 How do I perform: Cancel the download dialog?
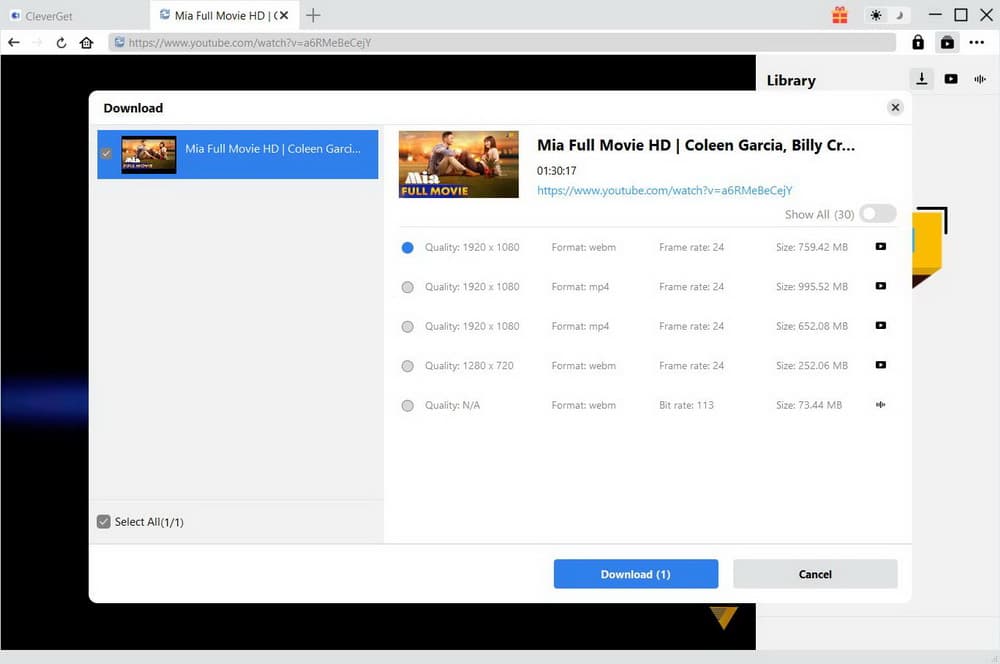pos(815,574)
